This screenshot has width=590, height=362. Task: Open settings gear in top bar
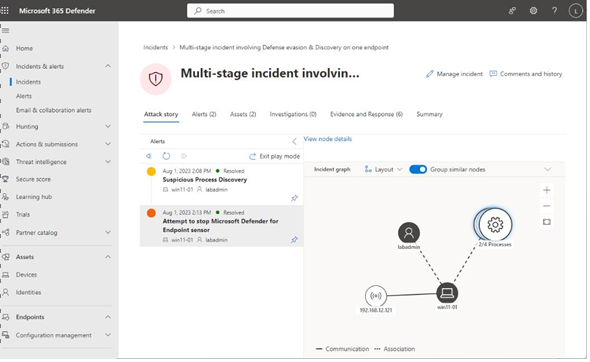point(533,11)
